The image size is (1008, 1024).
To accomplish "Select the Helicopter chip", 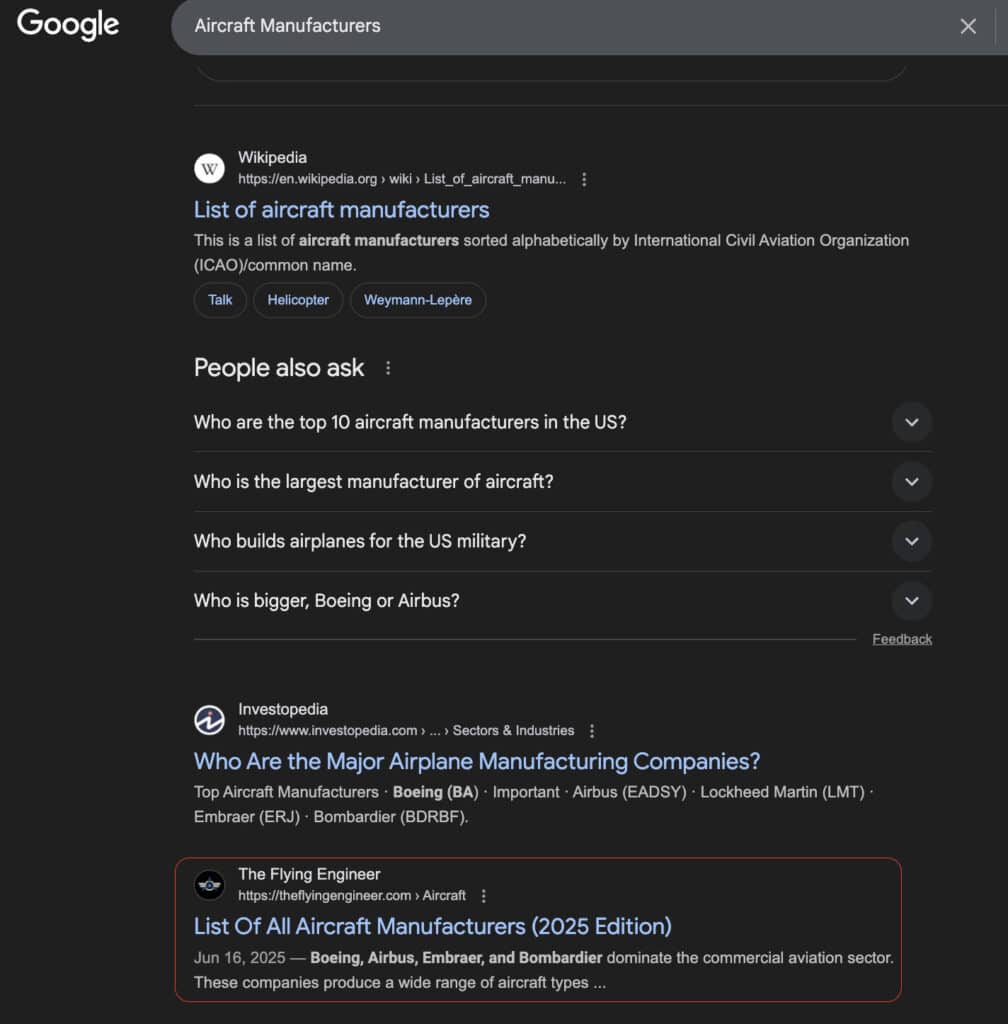I will [298, 300].
